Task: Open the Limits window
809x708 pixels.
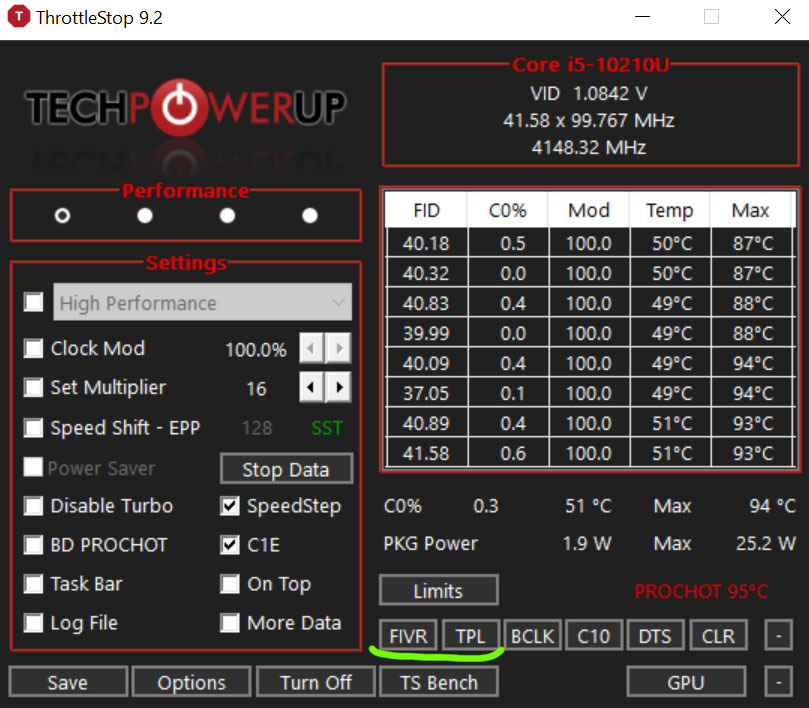Action: tap(439, 590)
